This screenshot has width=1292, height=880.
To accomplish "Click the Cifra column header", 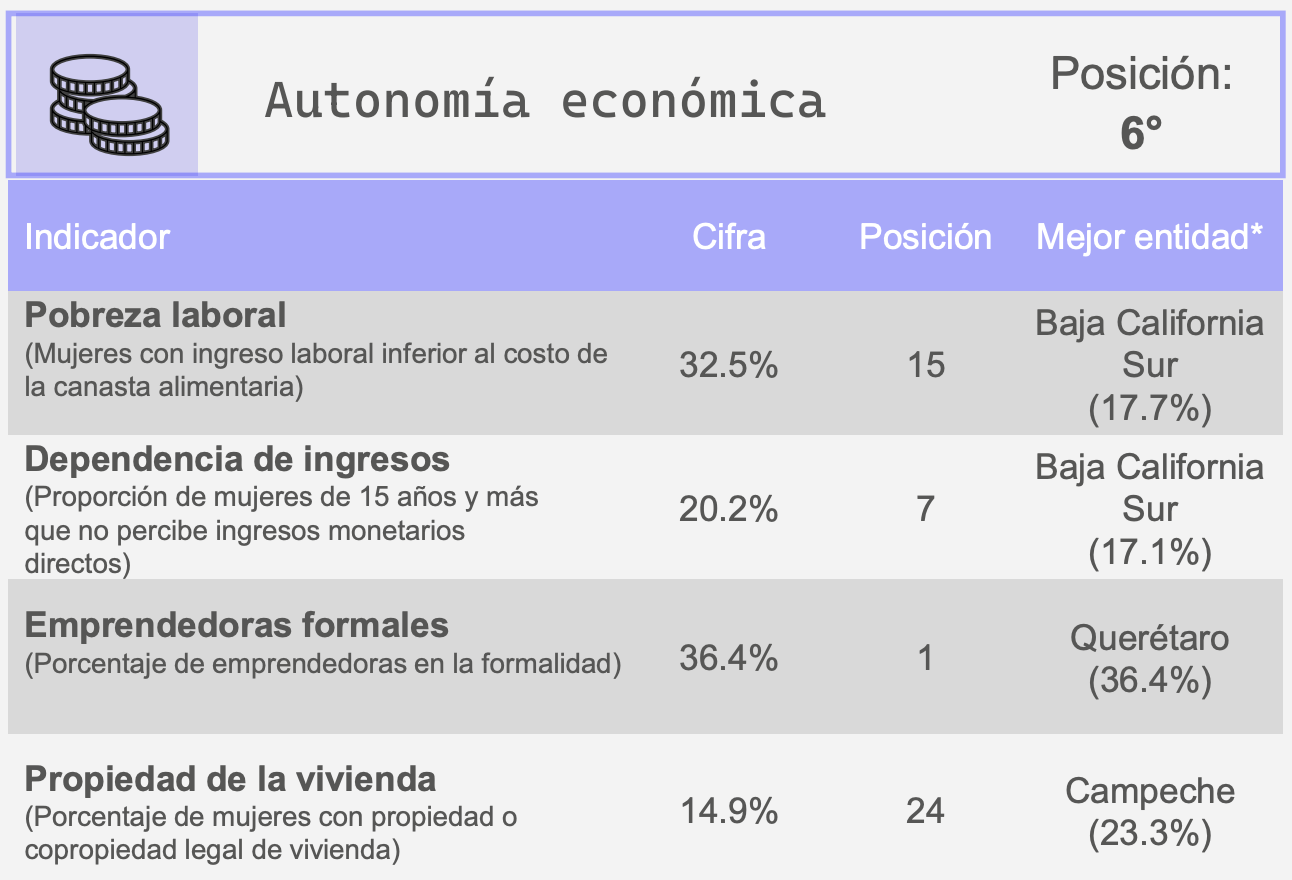I will click(729, 237).
